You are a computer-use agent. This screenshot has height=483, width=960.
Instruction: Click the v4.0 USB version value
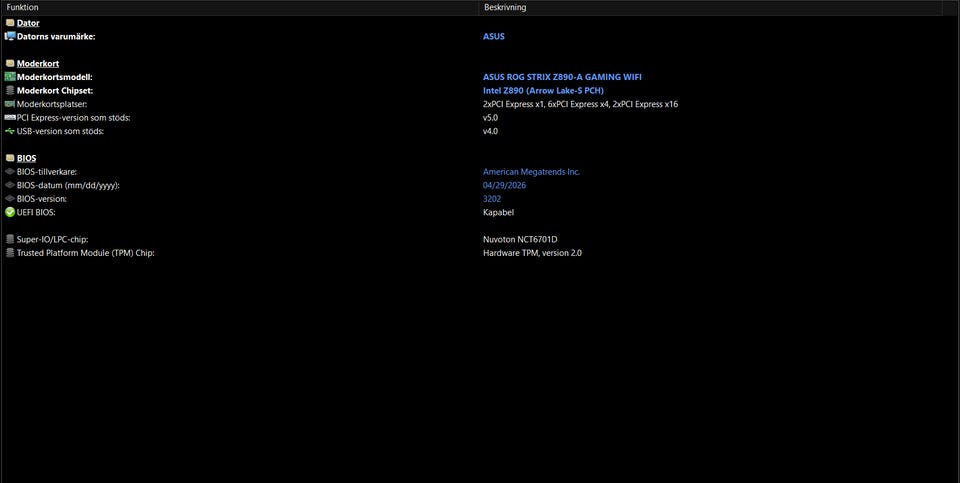pos(490,130)
